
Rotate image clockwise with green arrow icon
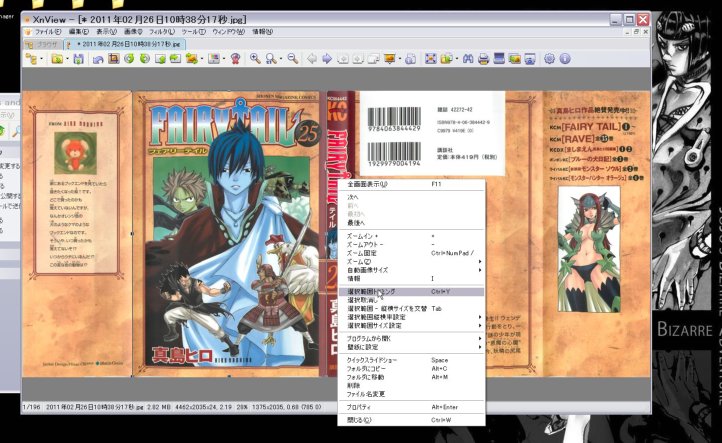point(145,58)
